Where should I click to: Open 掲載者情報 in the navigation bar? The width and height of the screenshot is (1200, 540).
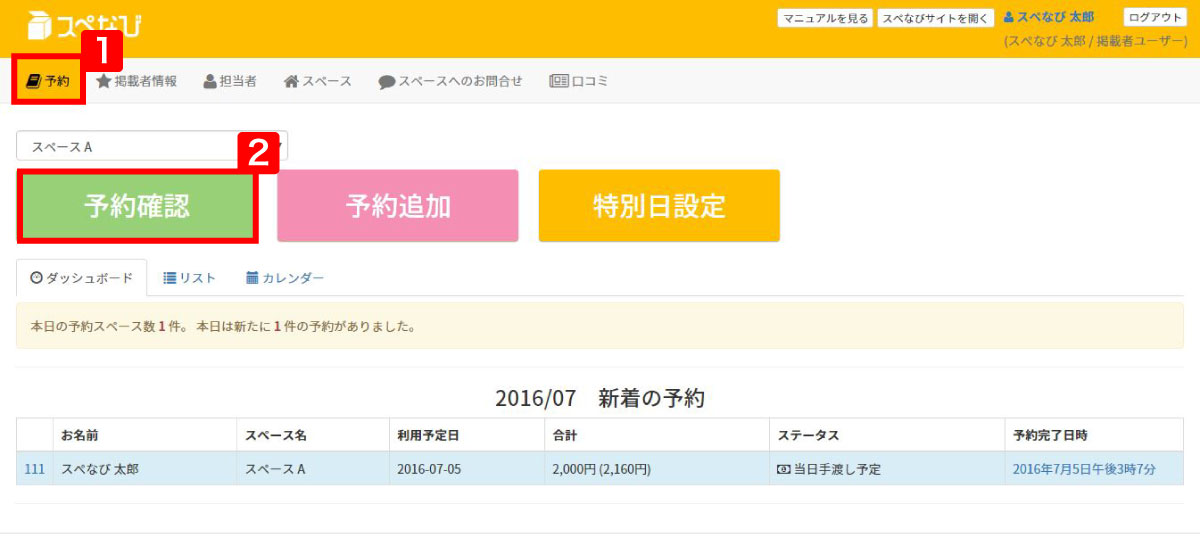pos(136,81)
